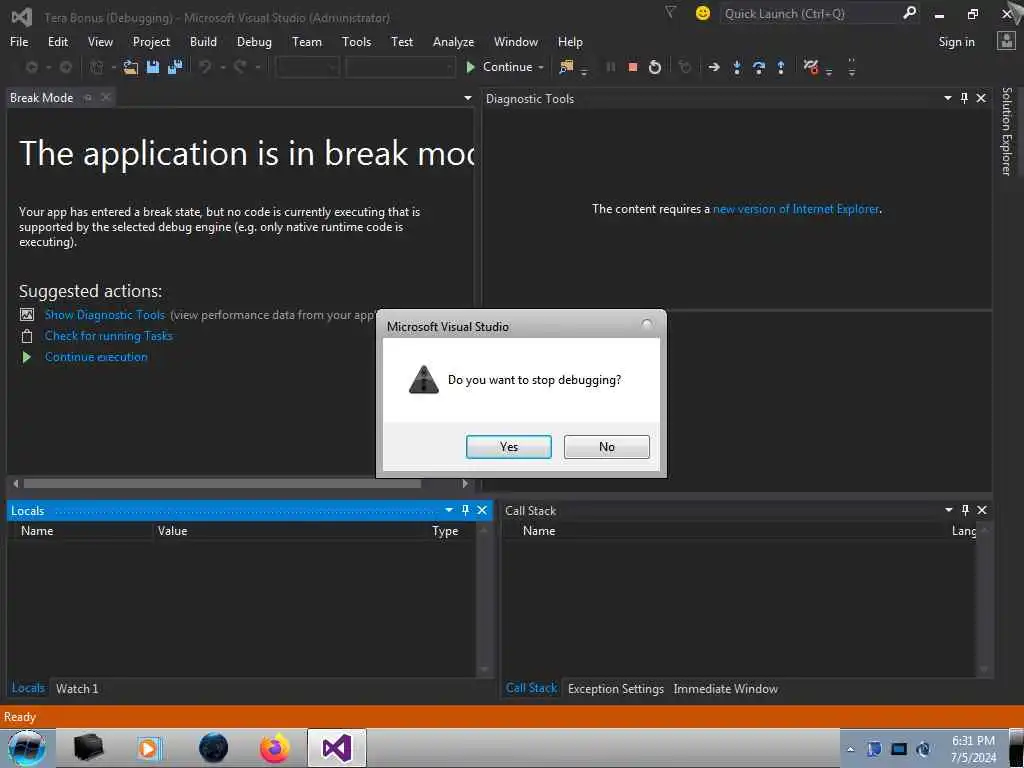Open the Window menu
Image resolution: width=1024 pixels, height=768 pixels.
coord(515,42)
